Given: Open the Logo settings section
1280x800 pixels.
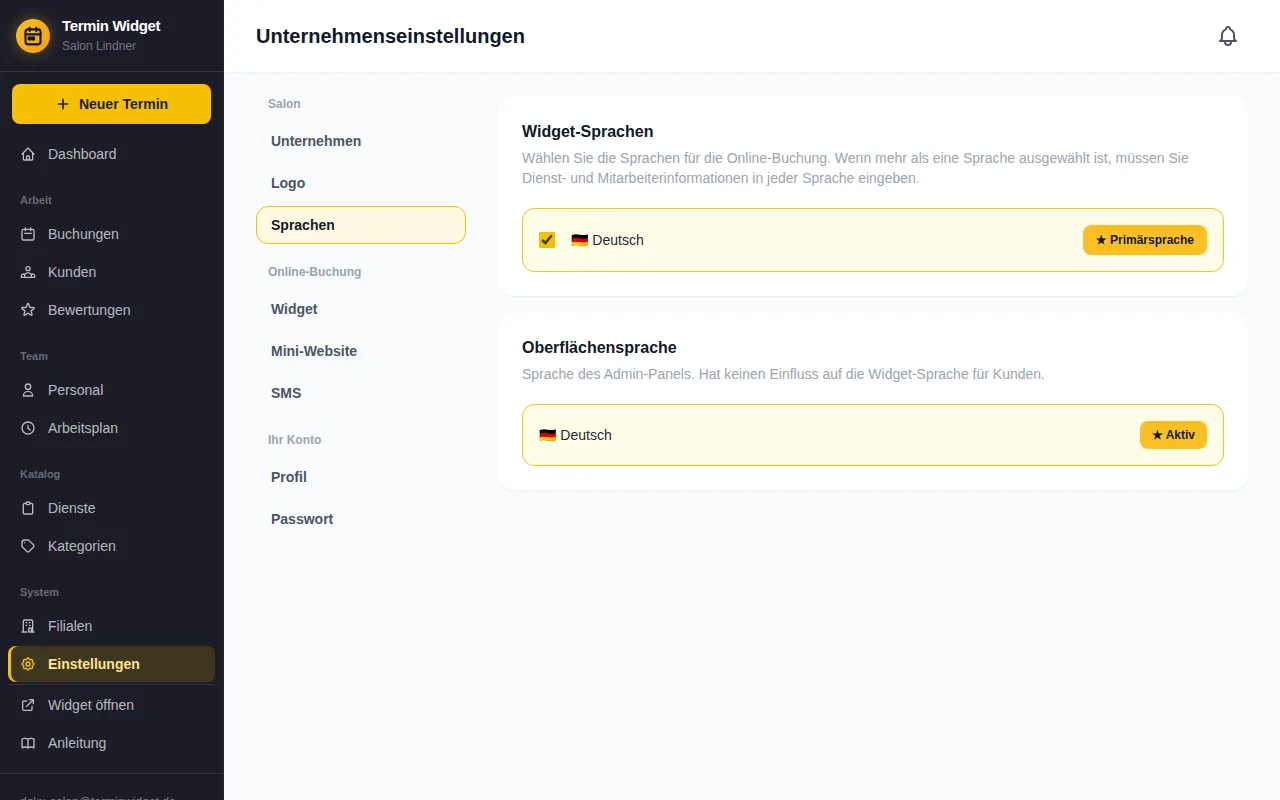Looking at the screenshot, I should pos(361,183).
